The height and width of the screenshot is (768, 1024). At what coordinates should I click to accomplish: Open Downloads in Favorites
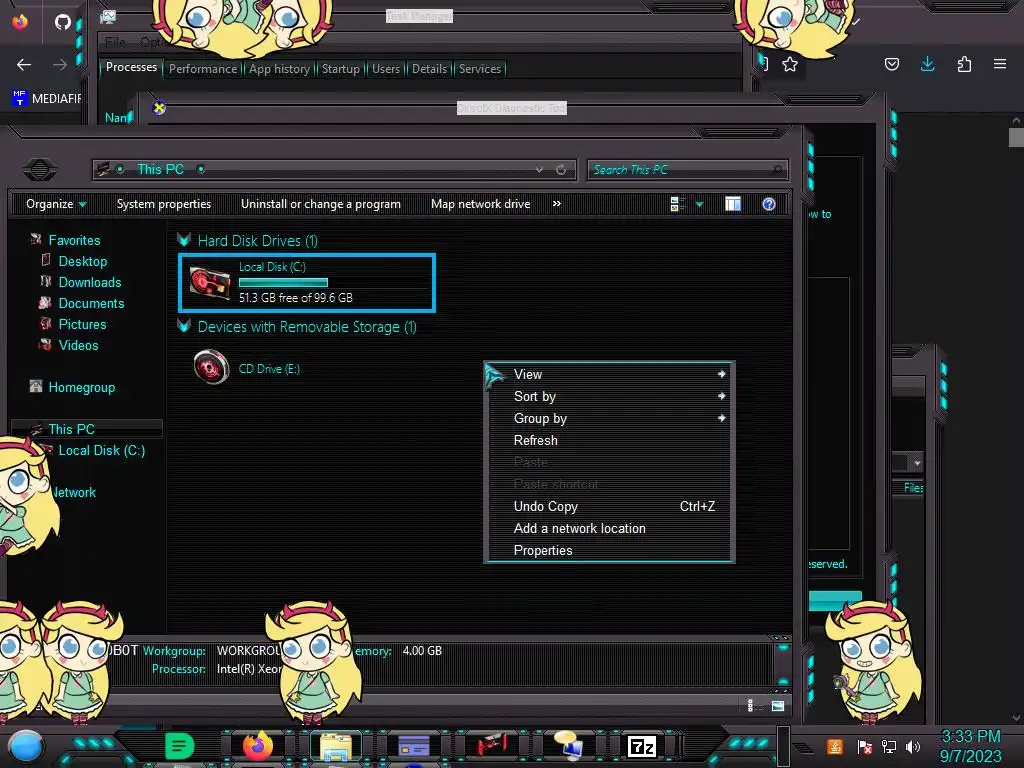click(x=90, y=282)
